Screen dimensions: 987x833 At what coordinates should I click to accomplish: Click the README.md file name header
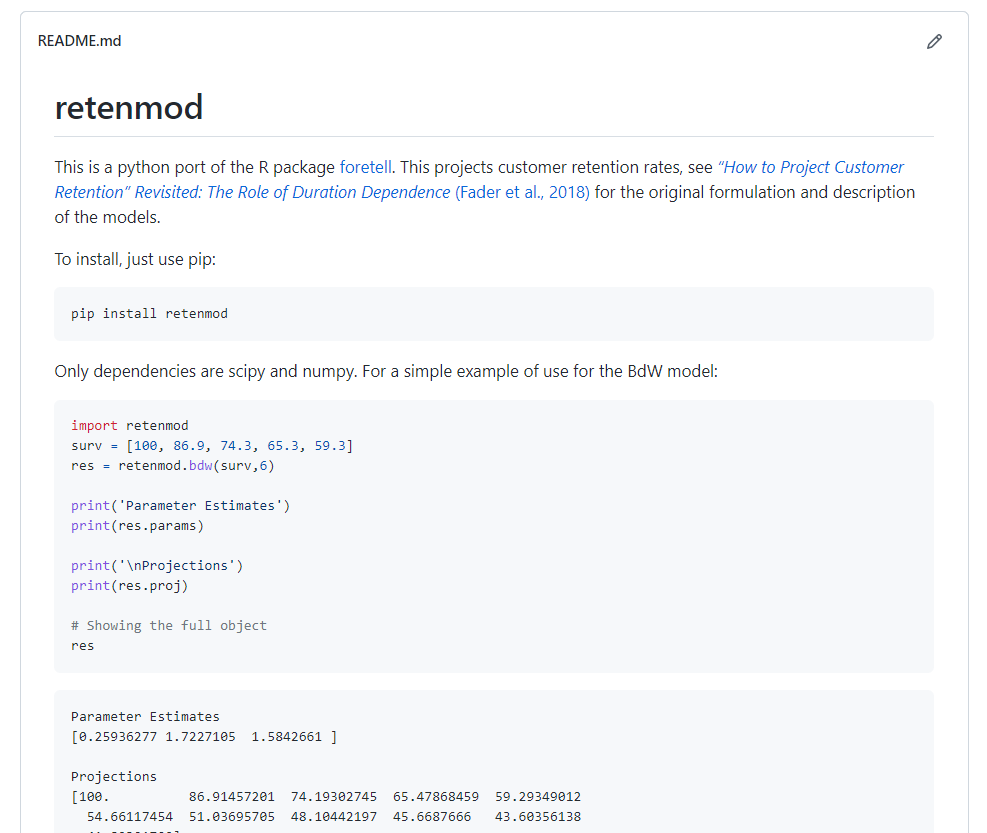pyautogui.click(x=79, y=41)
